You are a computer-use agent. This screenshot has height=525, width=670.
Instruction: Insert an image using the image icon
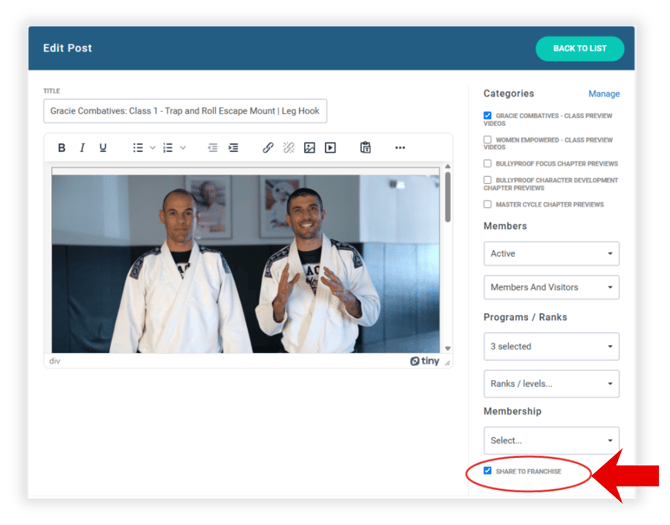[x=310, y=148]
